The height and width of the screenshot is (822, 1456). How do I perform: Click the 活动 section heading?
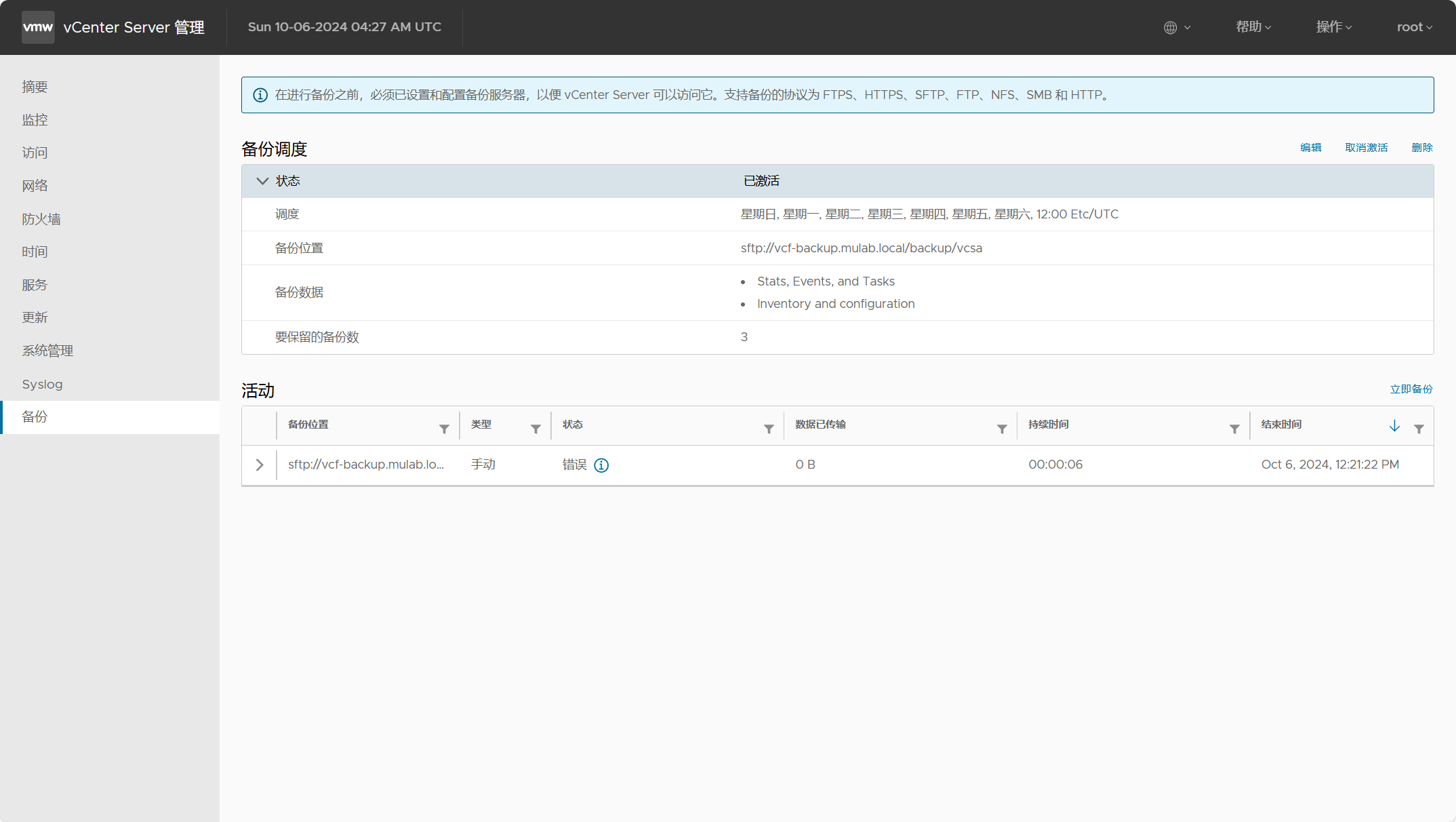[258, 391]
